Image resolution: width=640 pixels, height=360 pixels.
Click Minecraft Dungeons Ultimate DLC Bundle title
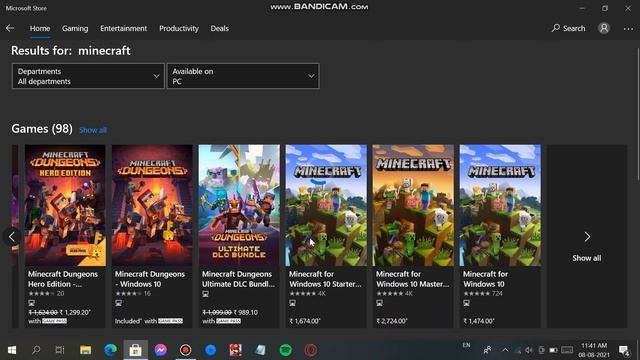click(238, 279)
